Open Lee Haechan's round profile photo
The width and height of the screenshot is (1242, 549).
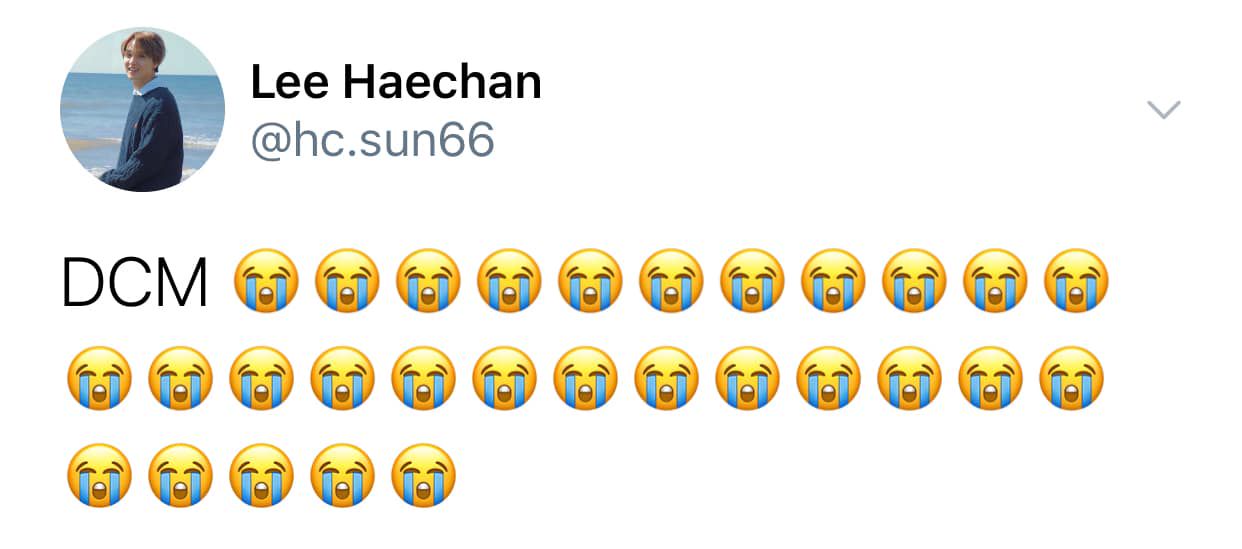(x=143, y=109)
